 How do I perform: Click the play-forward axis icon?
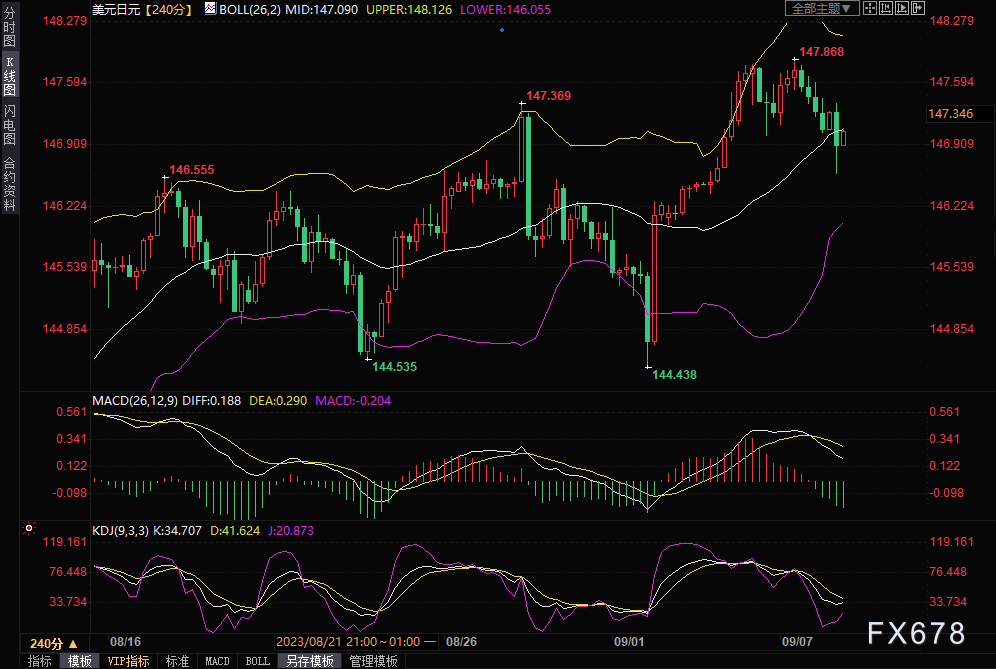[x=901, y=8]
